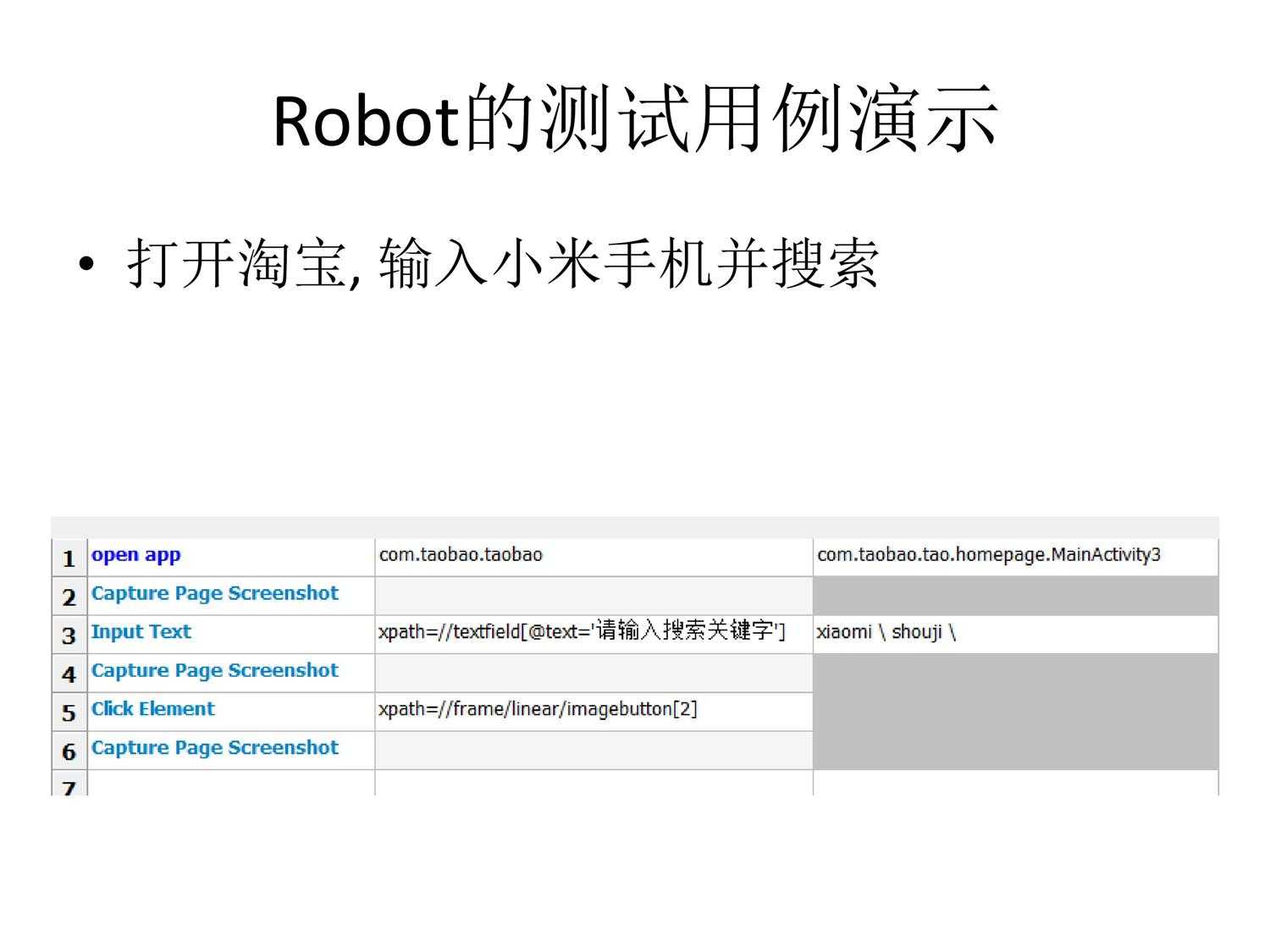Click row header number 4
This screenshot has width=1270, height=952.
pos(69,674)
